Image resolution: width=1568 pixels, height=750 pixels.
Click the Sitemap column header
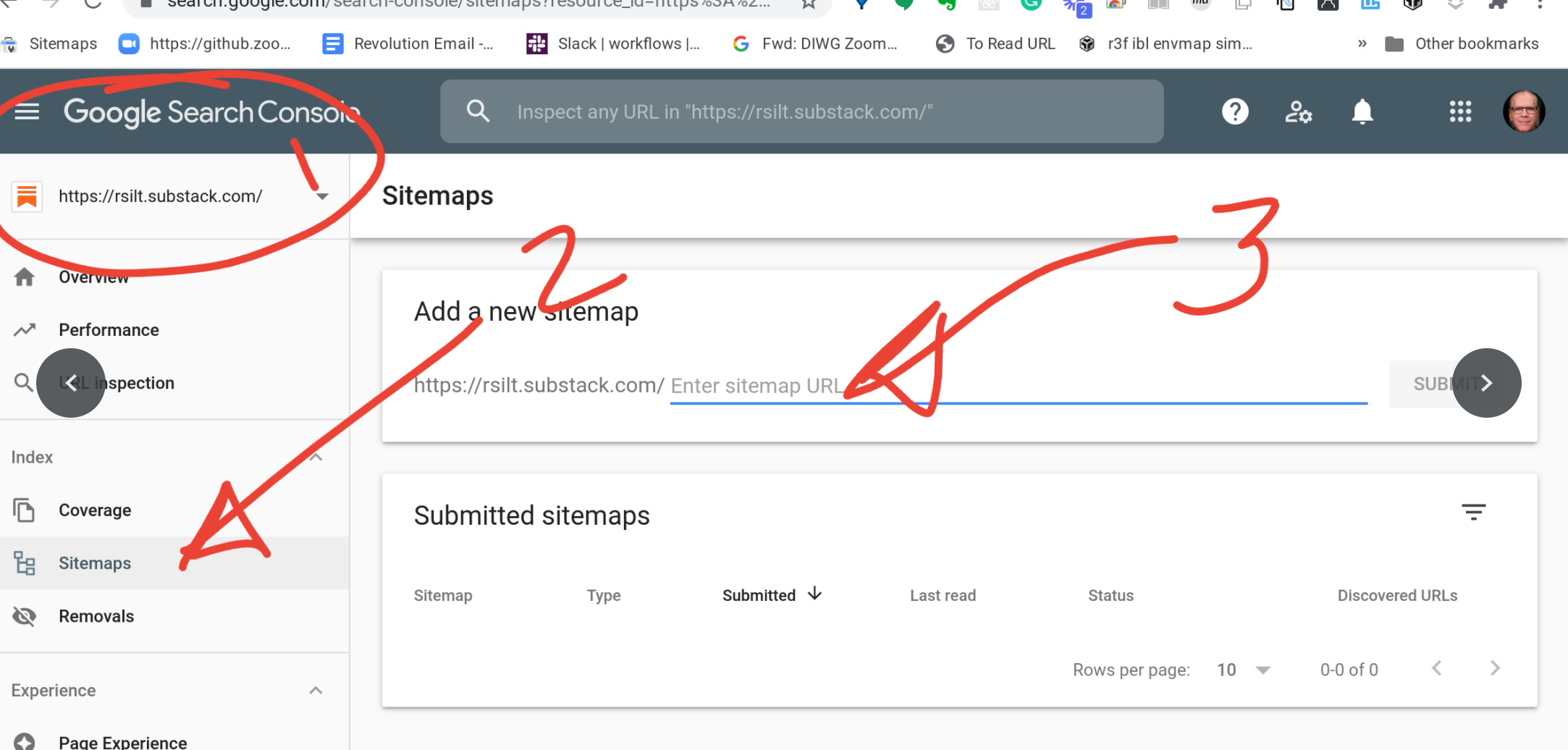(443, 595)
